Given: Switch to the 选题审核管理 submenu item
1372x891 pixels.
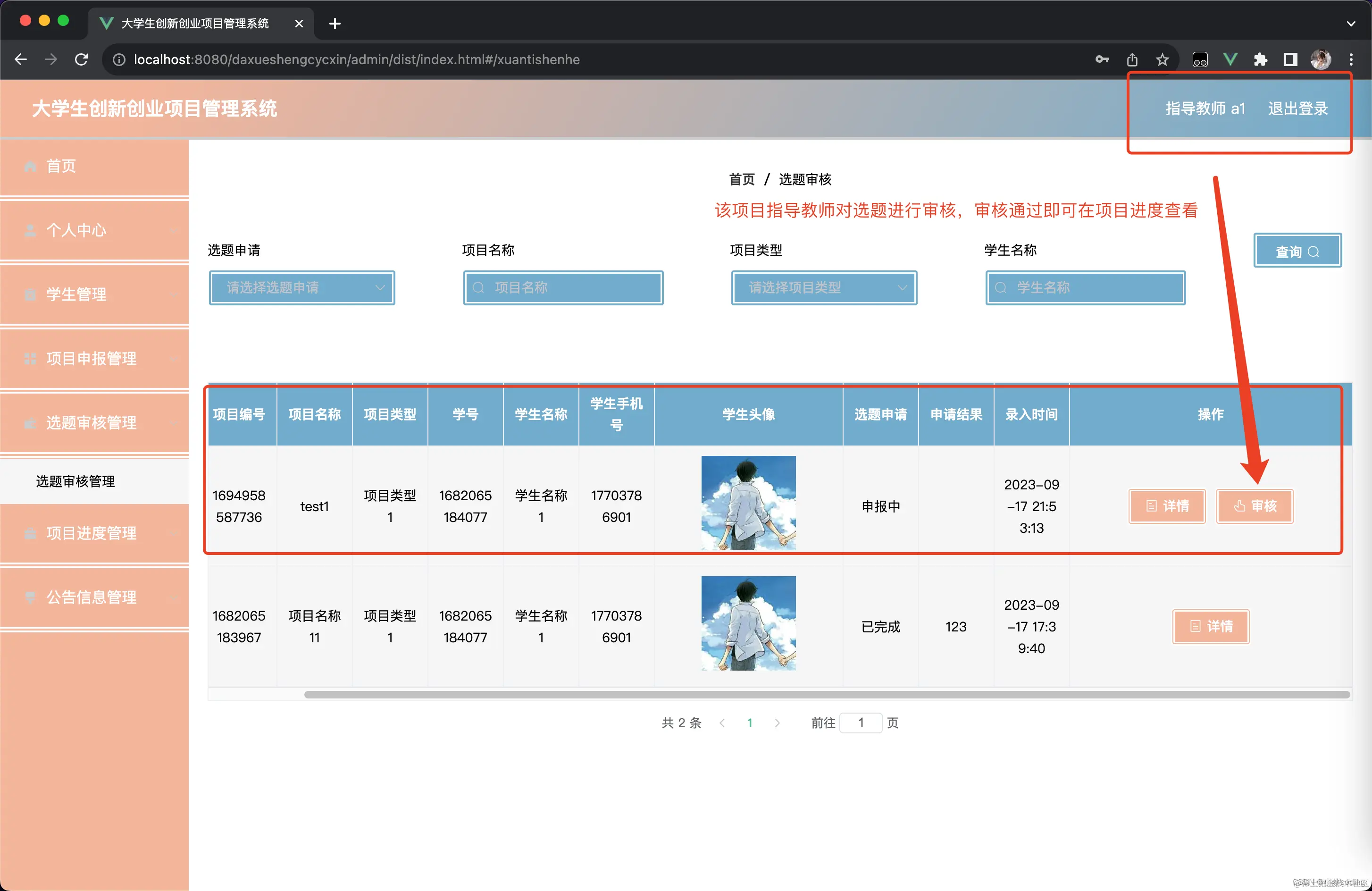Looking at the screenshot, I should pos(75,481).
